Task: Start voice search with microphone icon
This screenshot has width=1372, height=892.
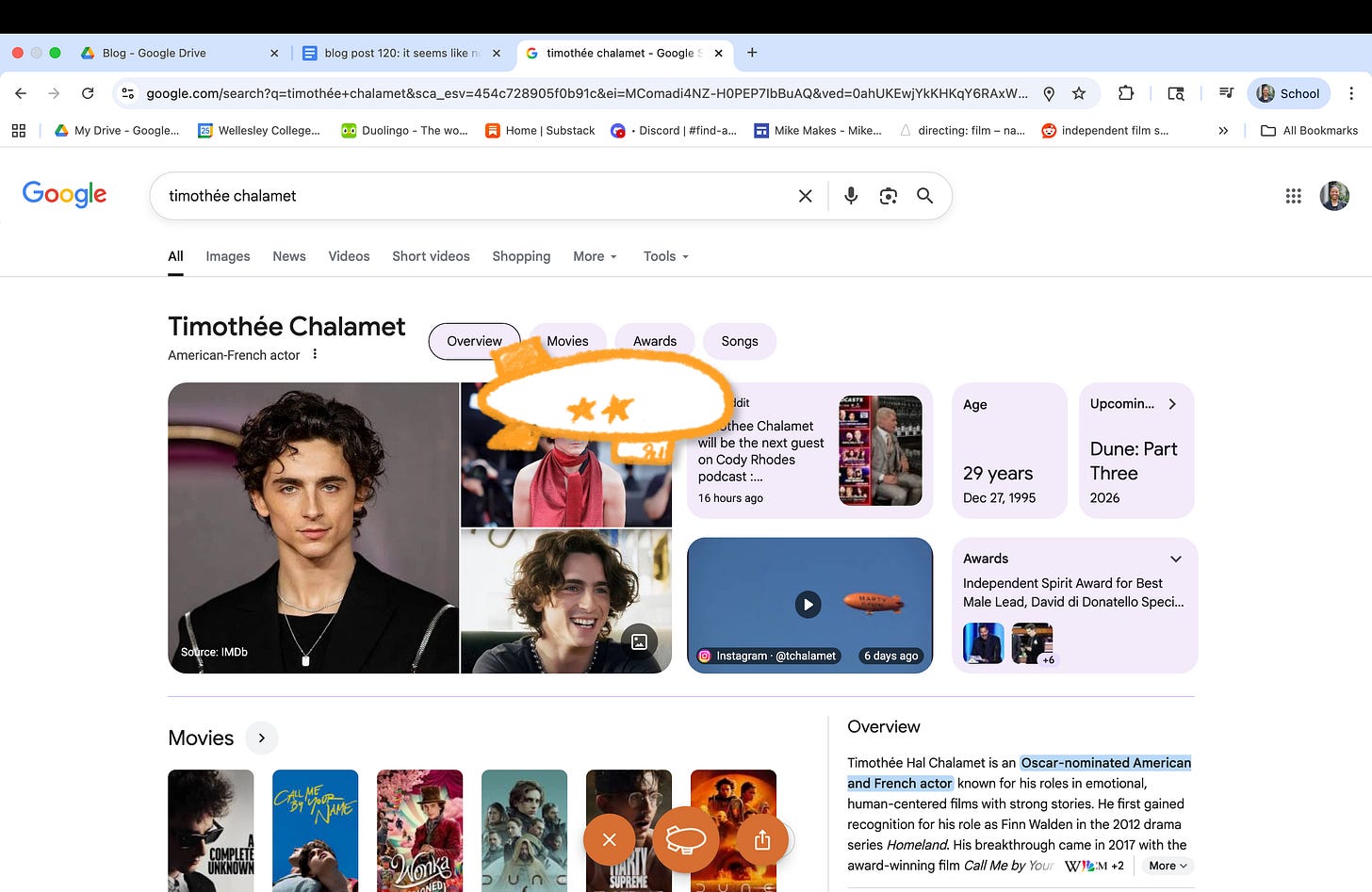Action: pos(851,196)
